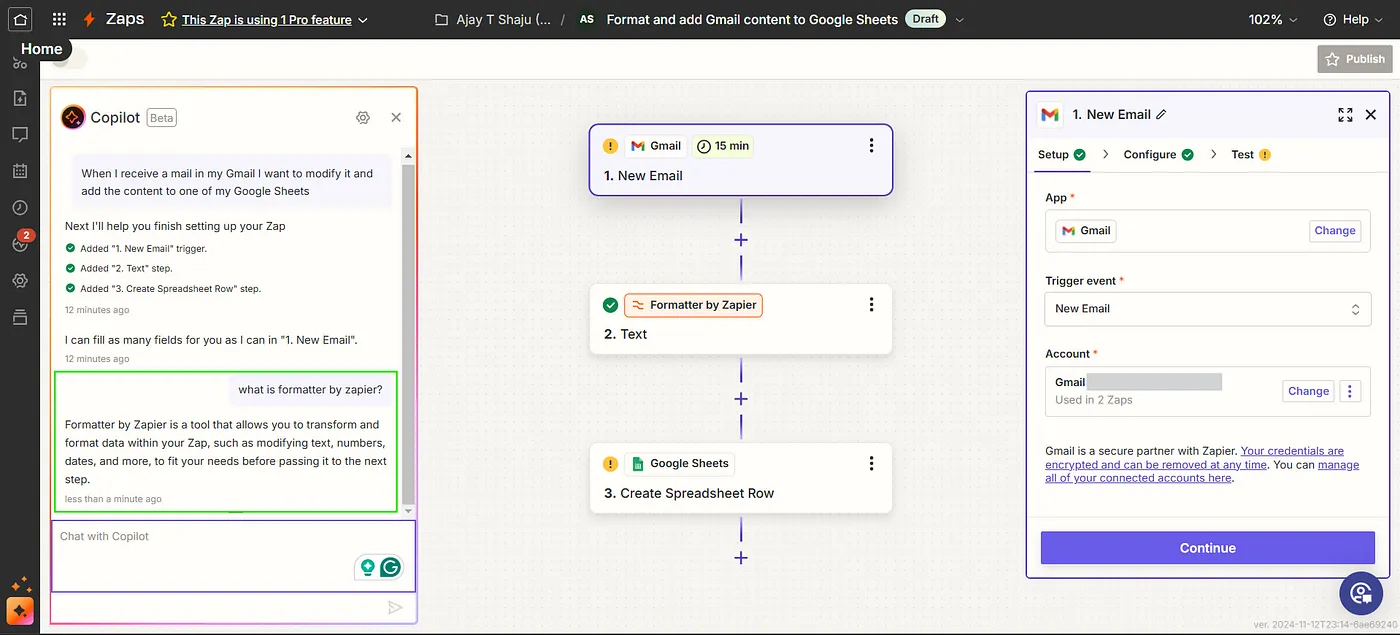Image resolution: width=1400 pixels, height=635 pixels.
Task: Click the Publish button
Action: [1355, 59]
